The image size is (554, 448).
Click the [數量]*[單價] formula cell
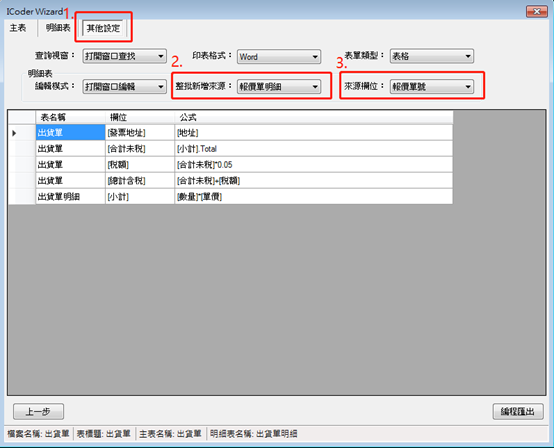[313, 196]
